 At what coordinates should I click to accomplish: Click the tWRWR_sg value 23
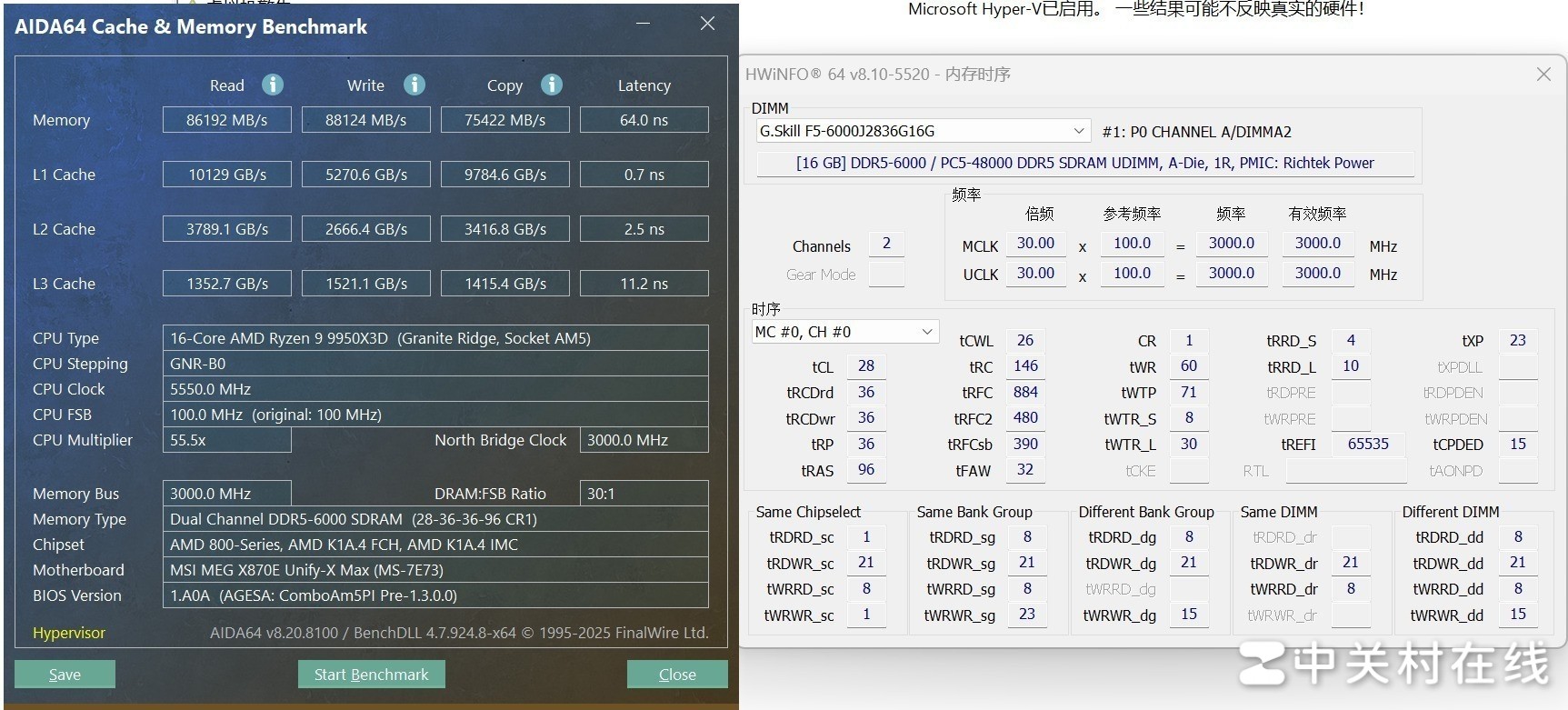[x=1027, y=615]
